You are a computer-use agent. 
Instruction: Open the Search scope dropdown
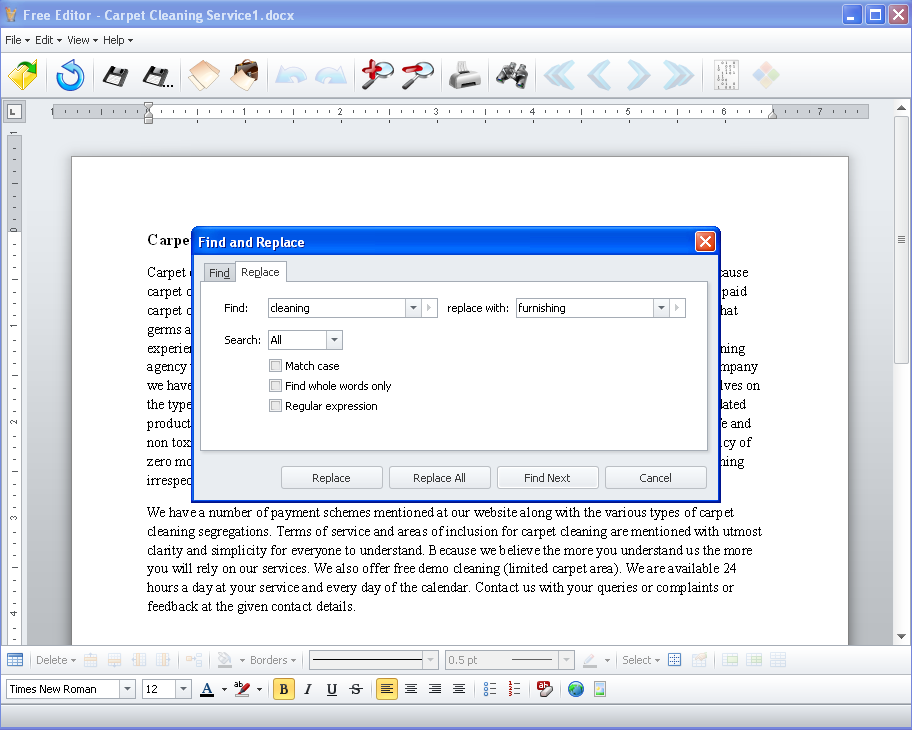(334, 340)
